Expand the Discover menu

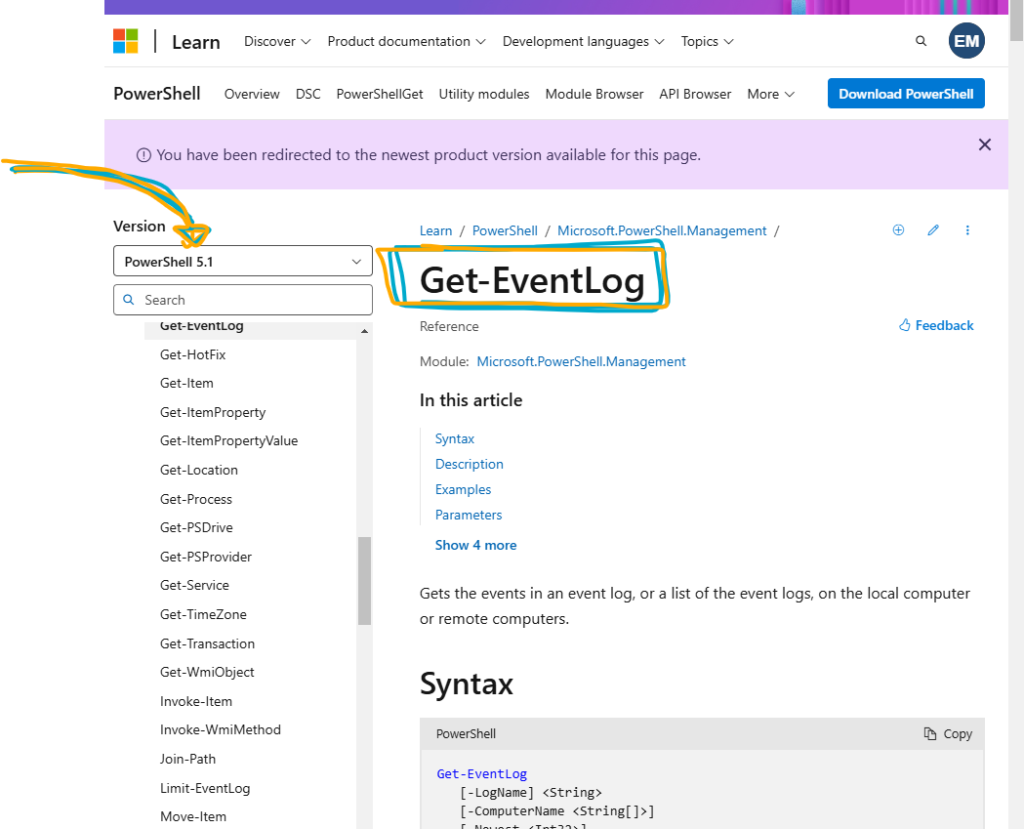coord(277,41)
